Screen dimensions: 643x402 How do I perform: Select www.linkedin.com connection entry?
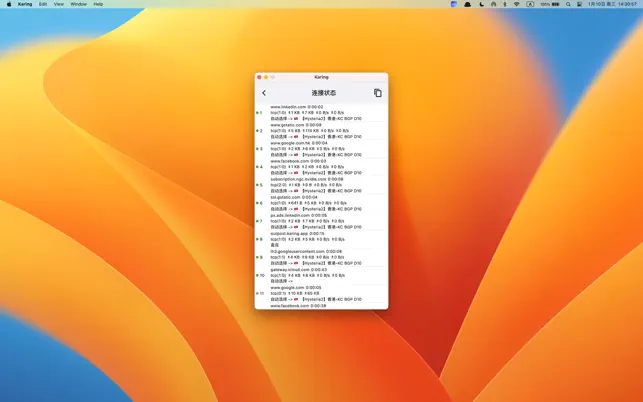pos(321,113)
